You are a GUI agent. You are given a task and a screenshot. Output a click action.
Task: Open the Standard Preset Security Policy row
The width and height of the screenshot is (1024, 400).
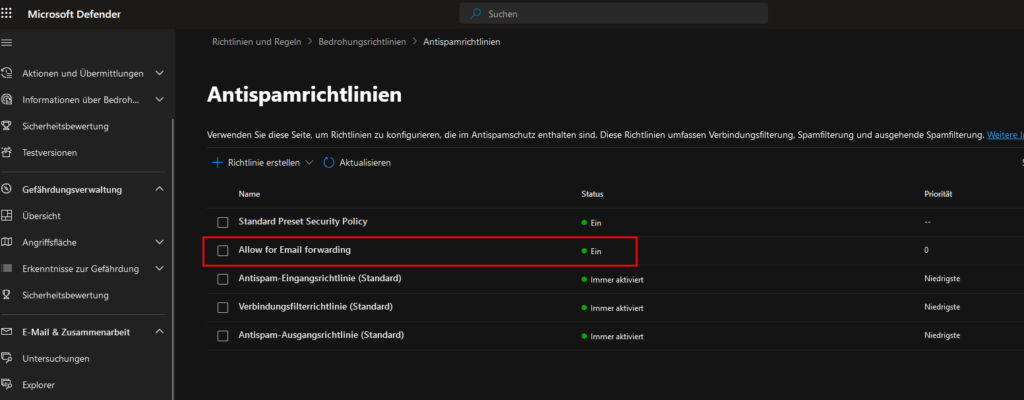pyautogui.click(x=303, y=222)
